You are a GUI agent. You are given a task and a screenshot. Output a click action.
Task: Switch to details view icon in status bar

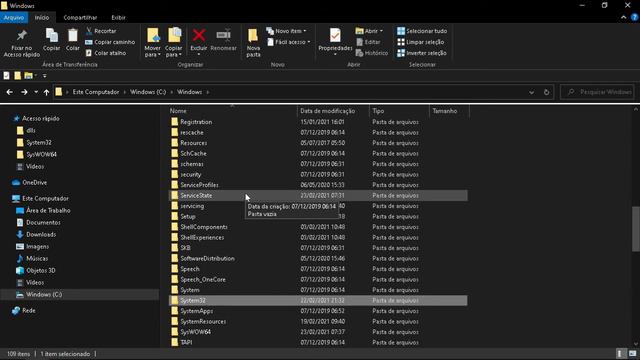click(620, 354)
